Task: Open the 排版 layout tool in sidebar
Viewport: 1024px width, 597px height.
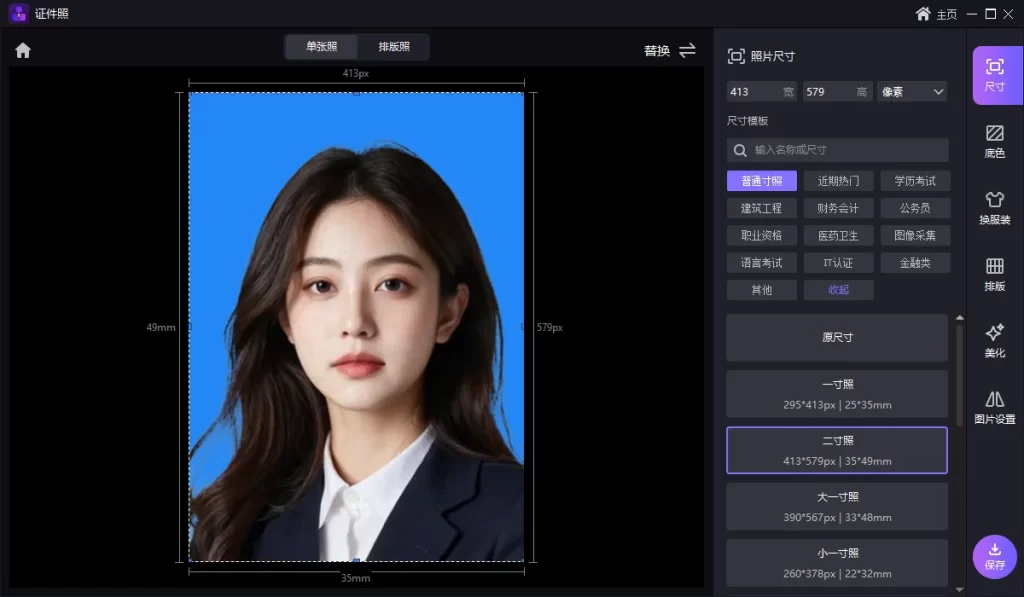Action: pos(994,274)
